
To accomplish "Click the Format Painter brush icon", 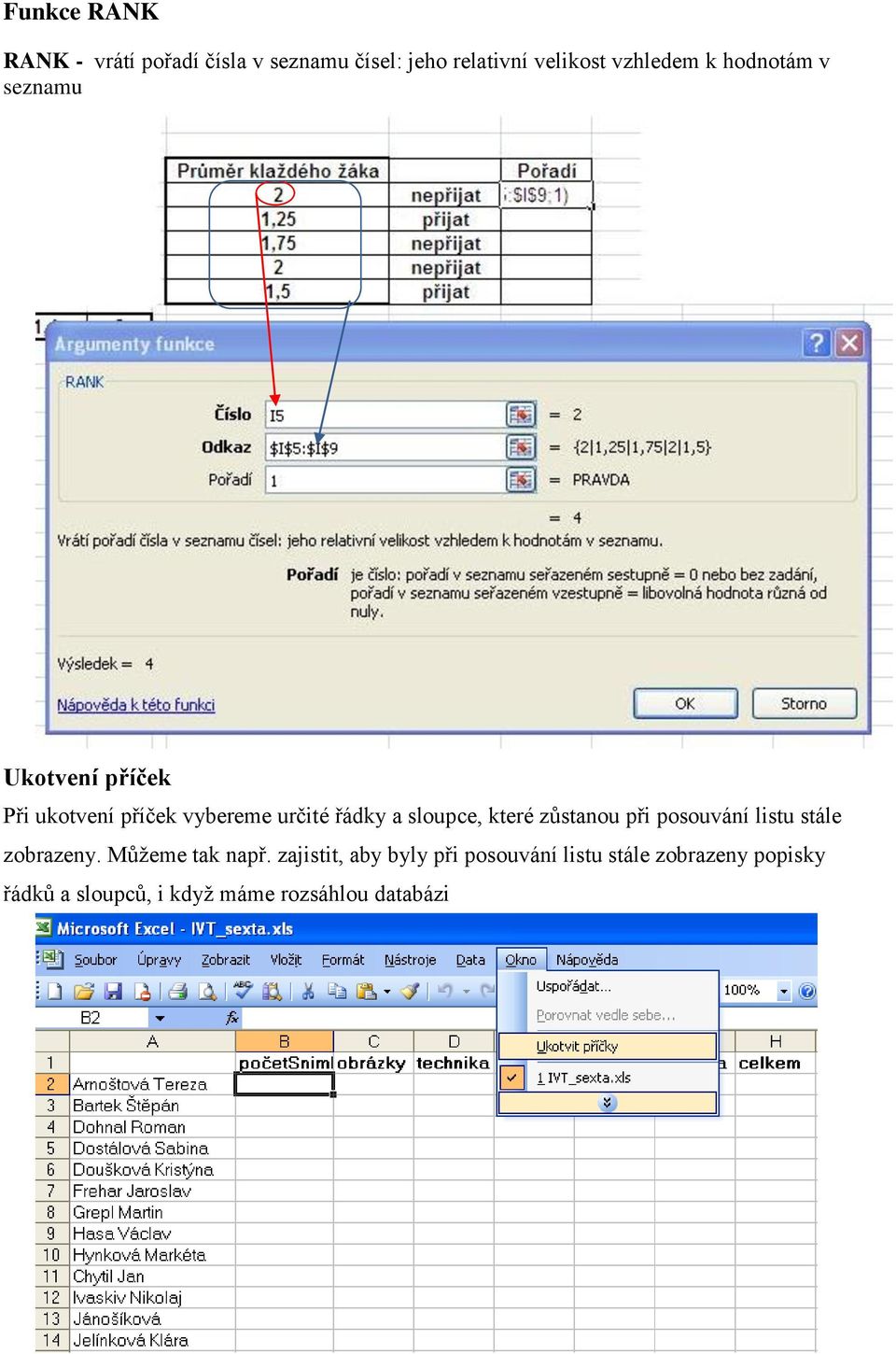I will [x=410, y=991].
